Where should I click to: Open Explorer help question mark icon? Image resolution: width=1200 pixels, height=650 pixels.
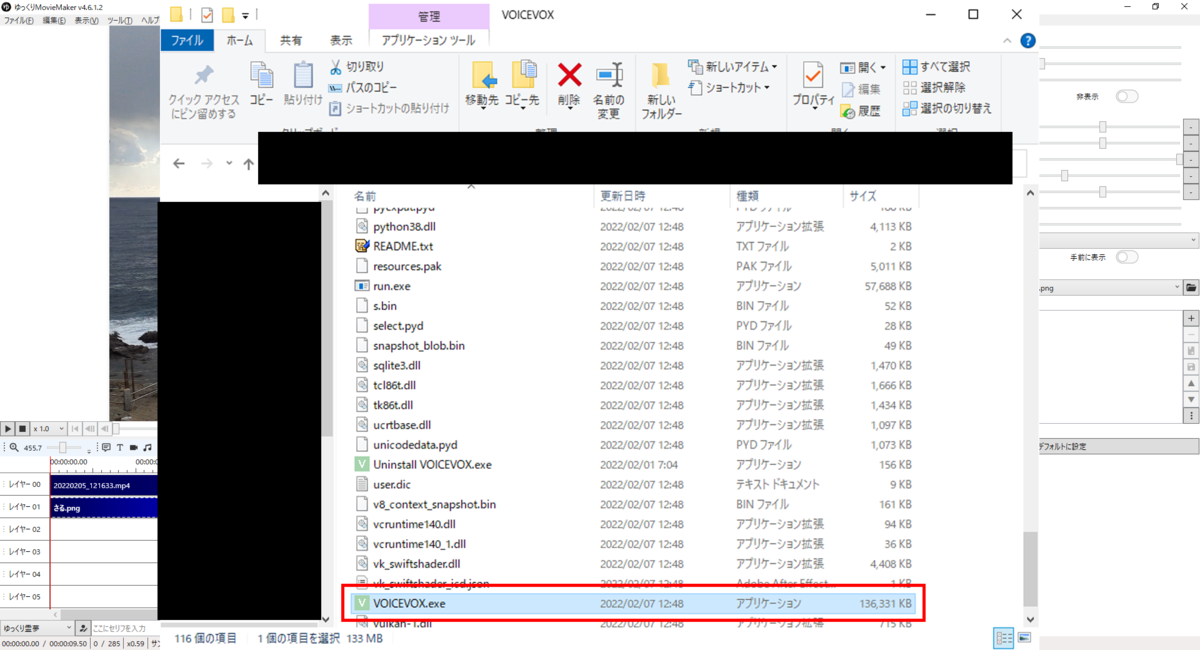(1028, 41)
